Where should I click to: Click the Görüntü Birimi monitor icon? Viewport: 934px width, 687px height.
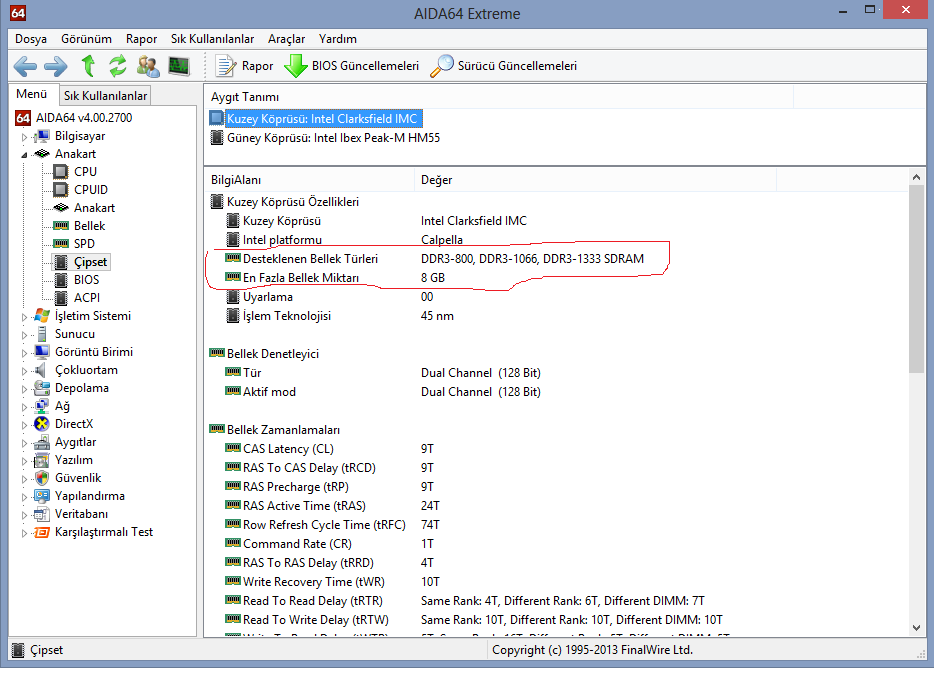42,352
